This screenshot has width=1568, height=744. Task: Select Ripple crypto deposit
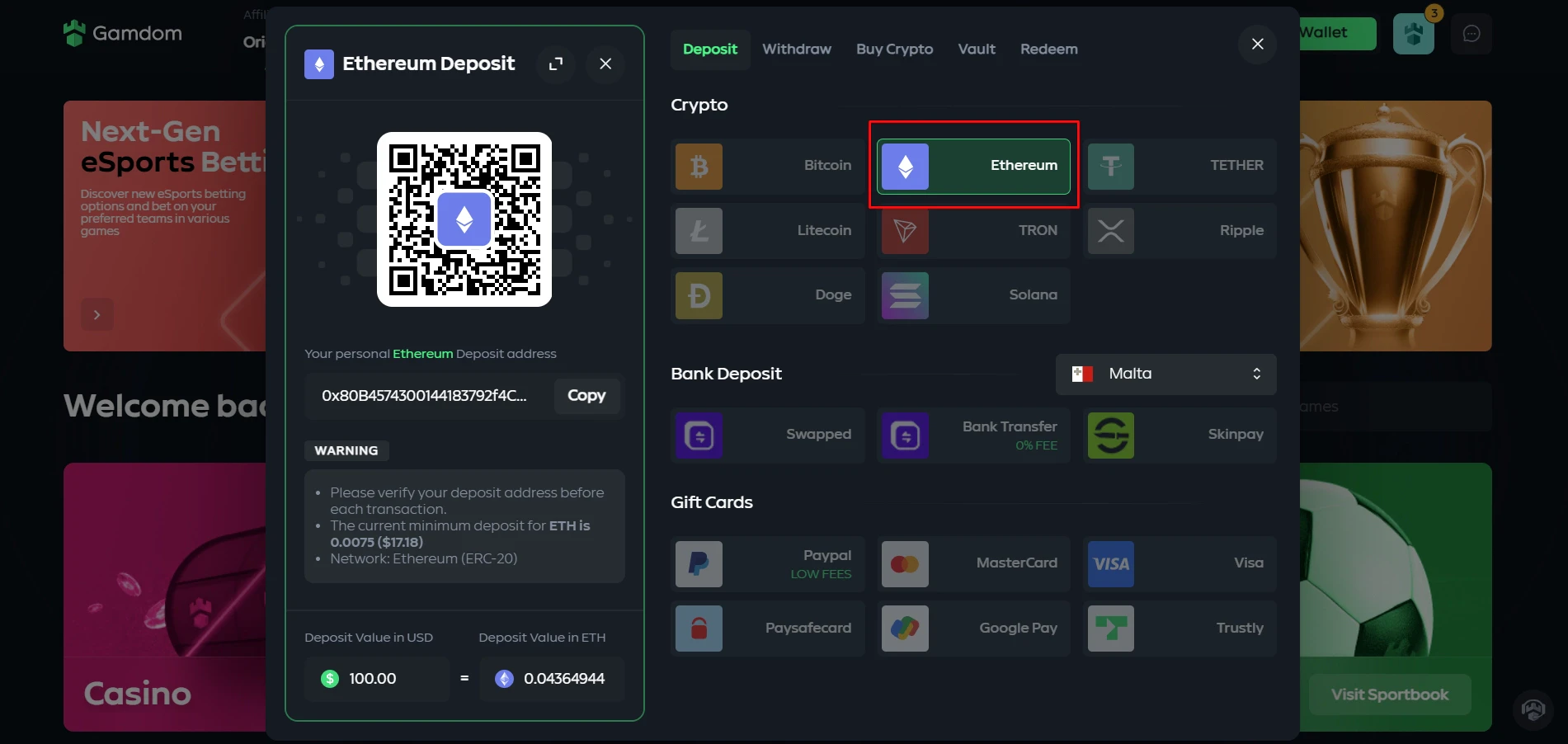pos(1180,231)
